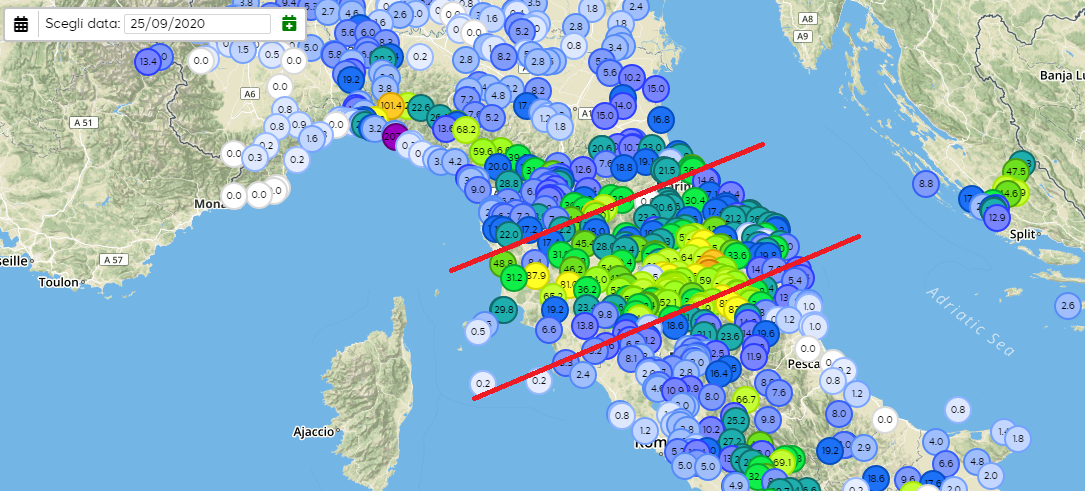Click the 16.8 blue marker on the coast

(x=661, y=119)
